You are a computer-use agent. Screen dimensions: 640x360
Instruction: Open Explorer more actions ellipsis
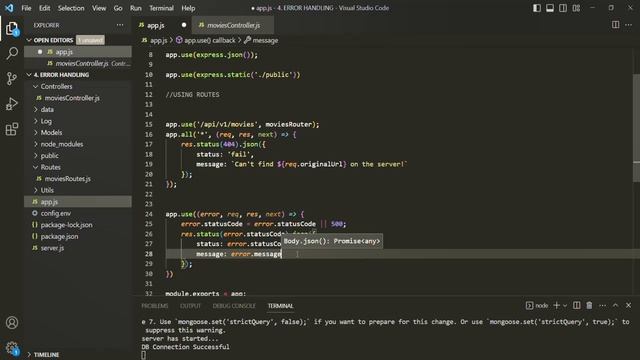(120, 25)
